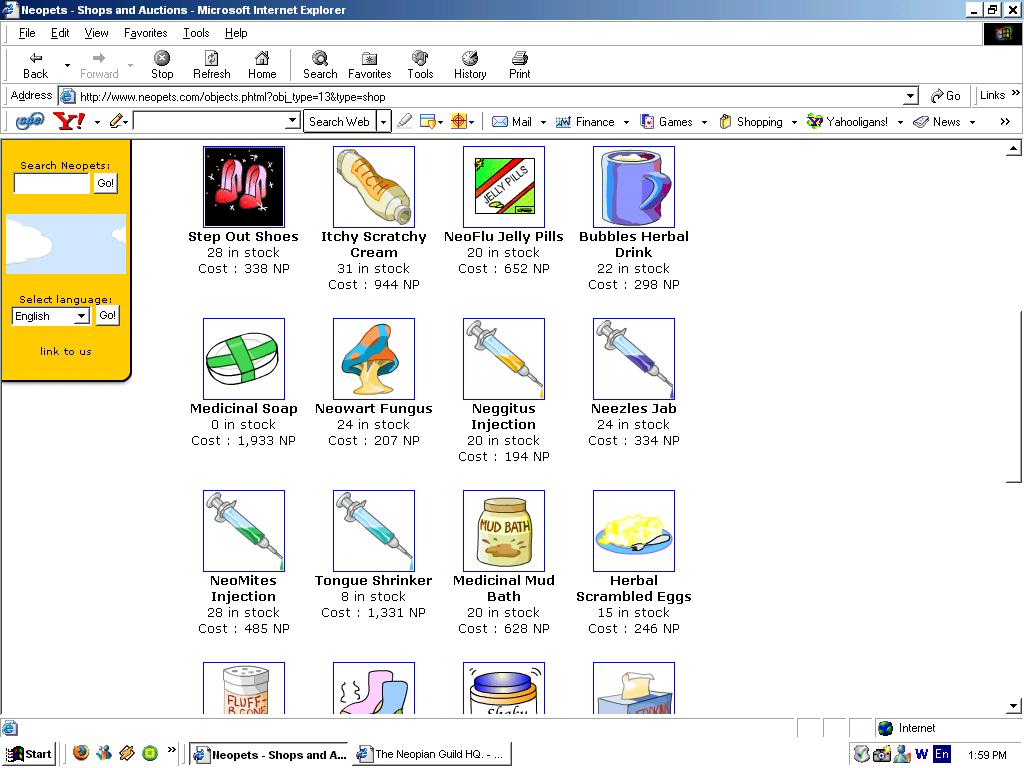Click the Yahoo toolbar pencil icon
The image size is (1024, 768).
coord(116,121)
